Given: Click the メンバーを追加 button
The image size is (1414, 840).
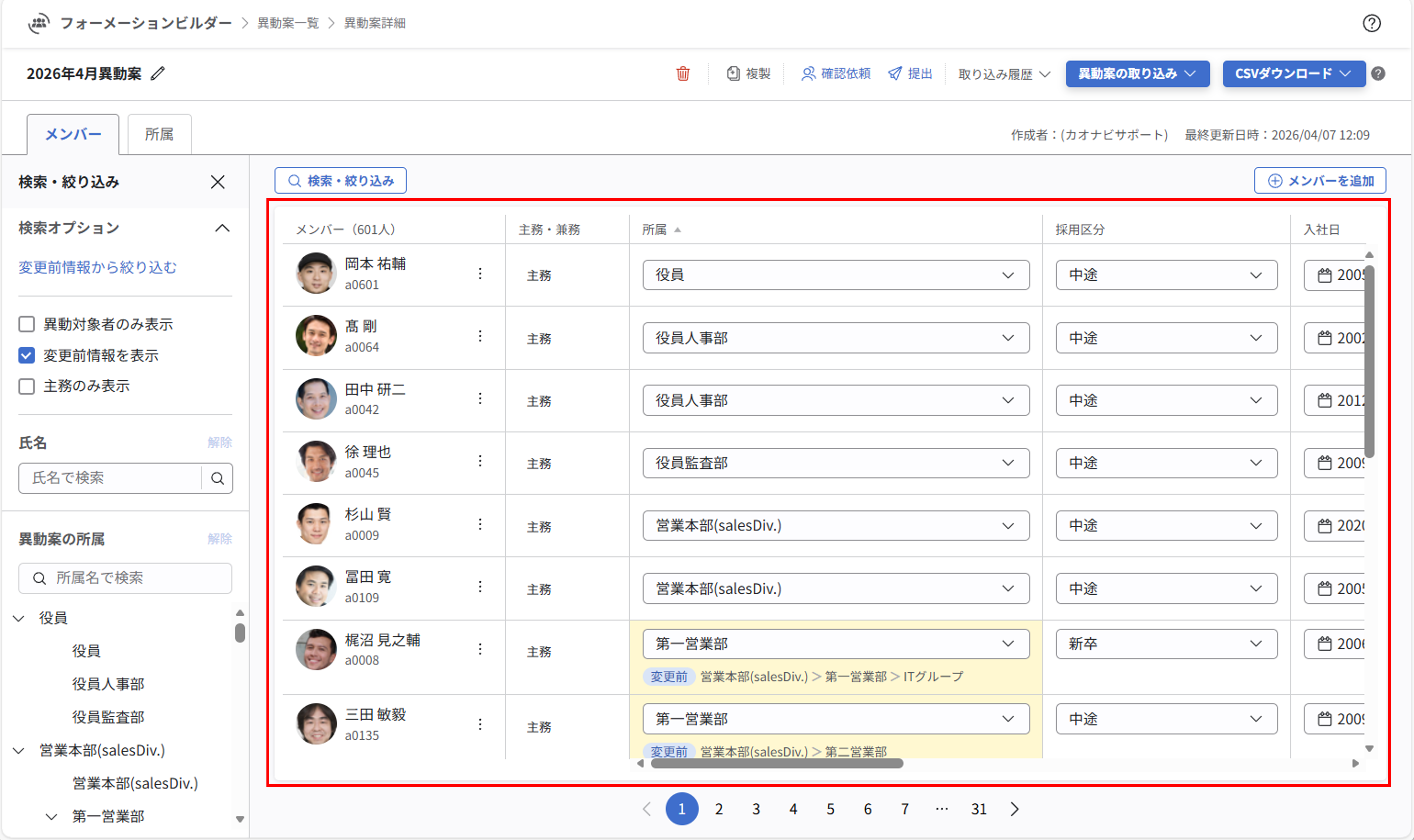Looking at the screenshot, I should (1320, 181).
